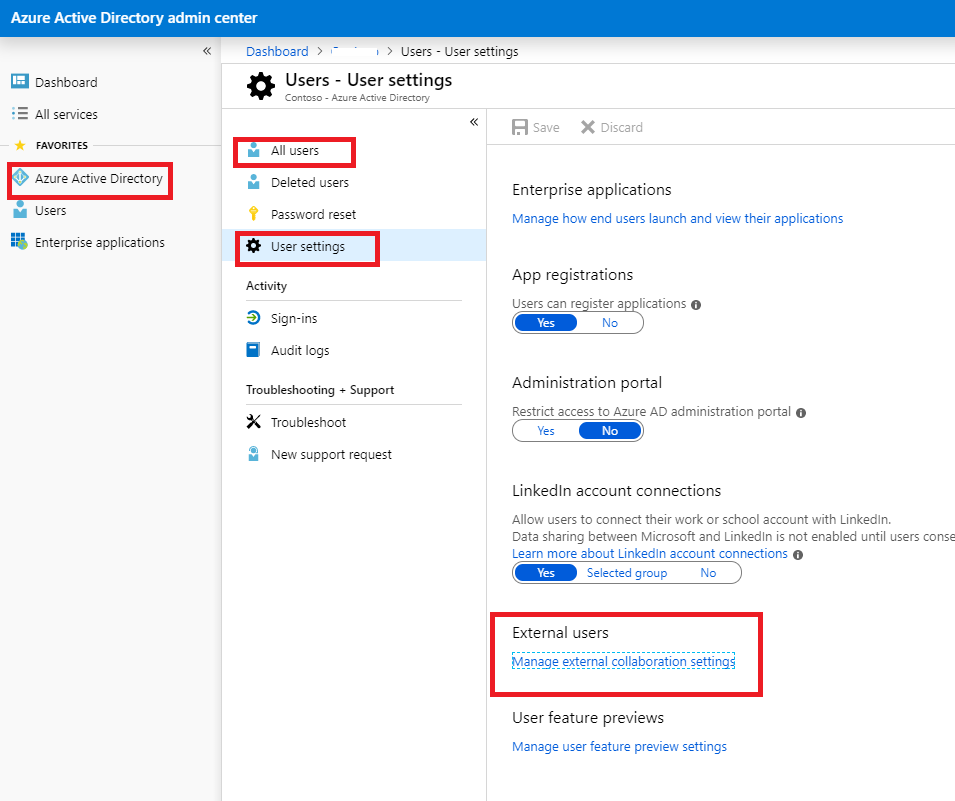Click the User settings gear icon in menu
The width and height of the screenshot is (955, 801).
[x=253, y=245]
